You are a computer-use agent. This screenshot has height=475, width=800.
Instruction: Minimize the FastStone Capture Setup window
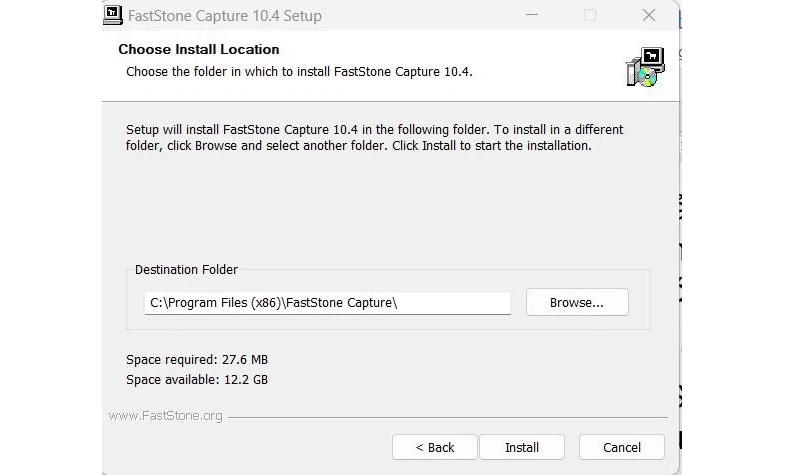532,16
